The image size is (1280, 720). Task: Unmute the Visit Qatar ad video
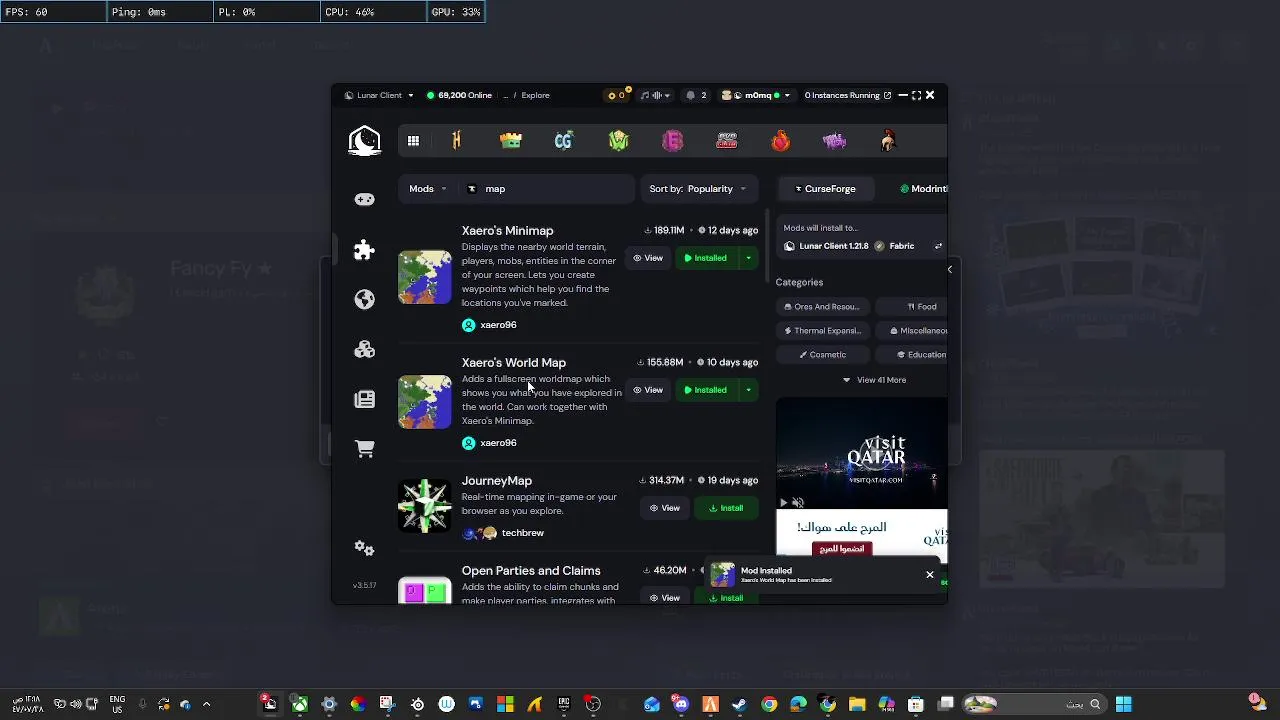(x=798, y=502)
